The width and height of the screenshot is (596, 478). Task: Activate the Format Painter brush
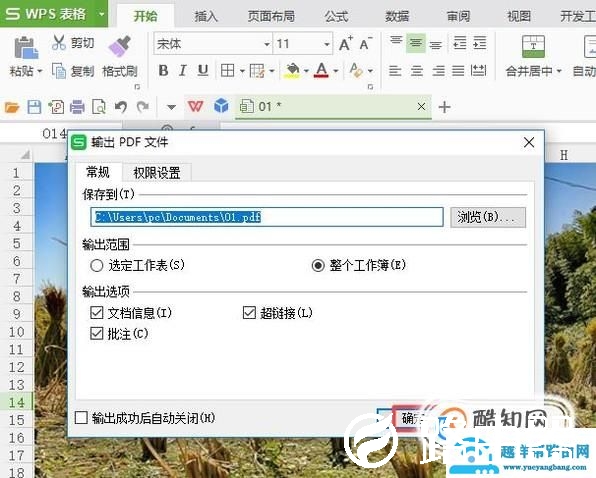[x=120, y=46]
